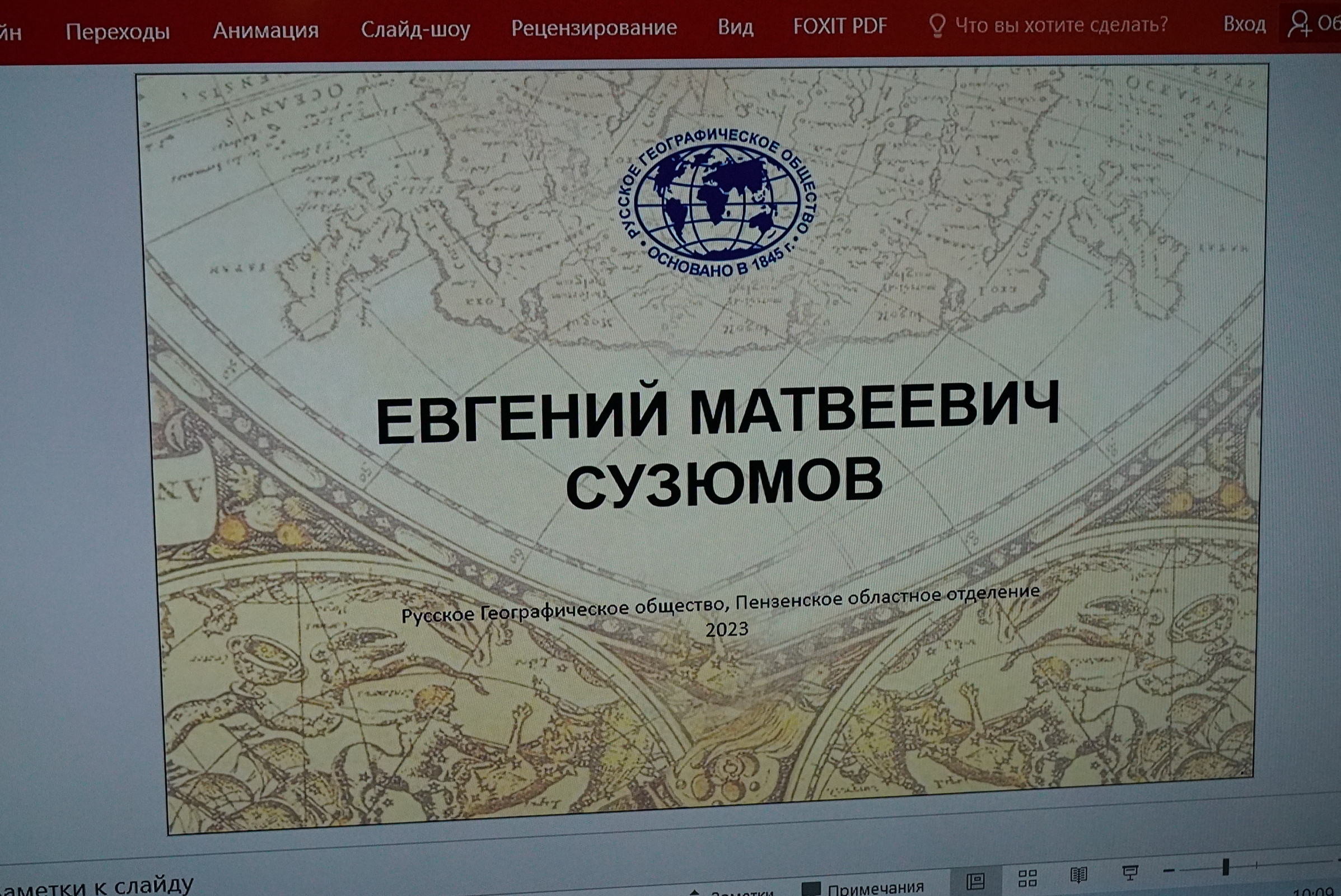Click the zoom out minus icon
The width and height of the screenshot is (1341, 896).
pos(1170,870)
